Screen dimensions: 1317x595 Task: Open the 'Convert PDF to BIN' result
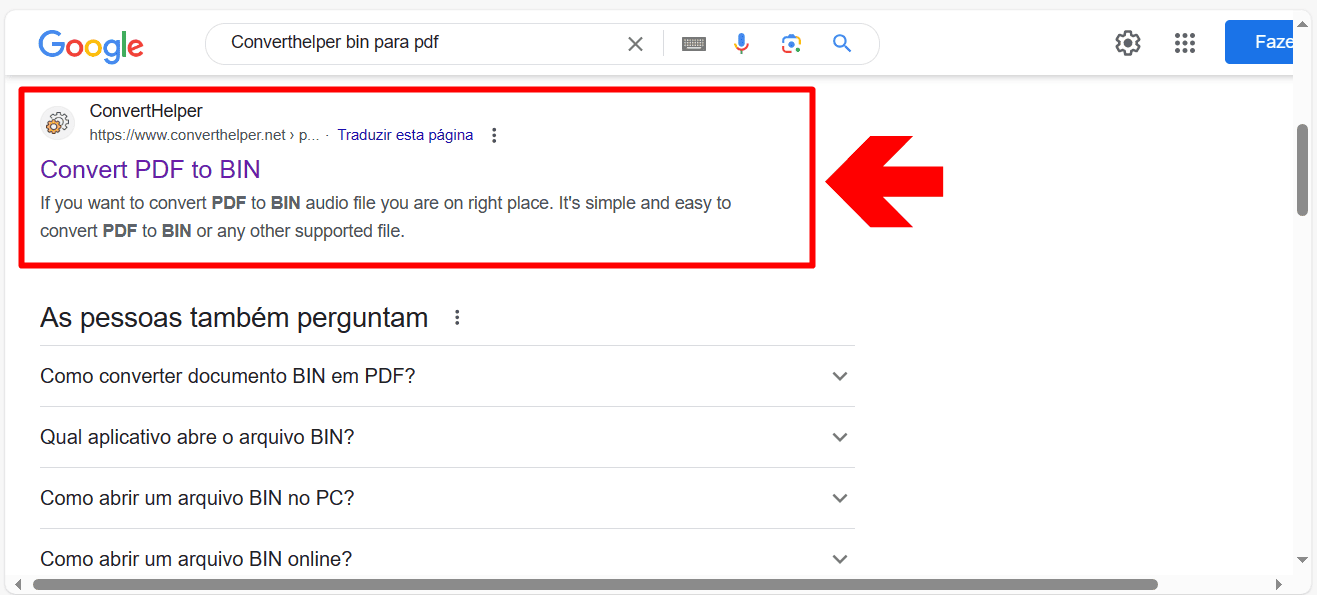pyautogui.click(x=150, y=169)
